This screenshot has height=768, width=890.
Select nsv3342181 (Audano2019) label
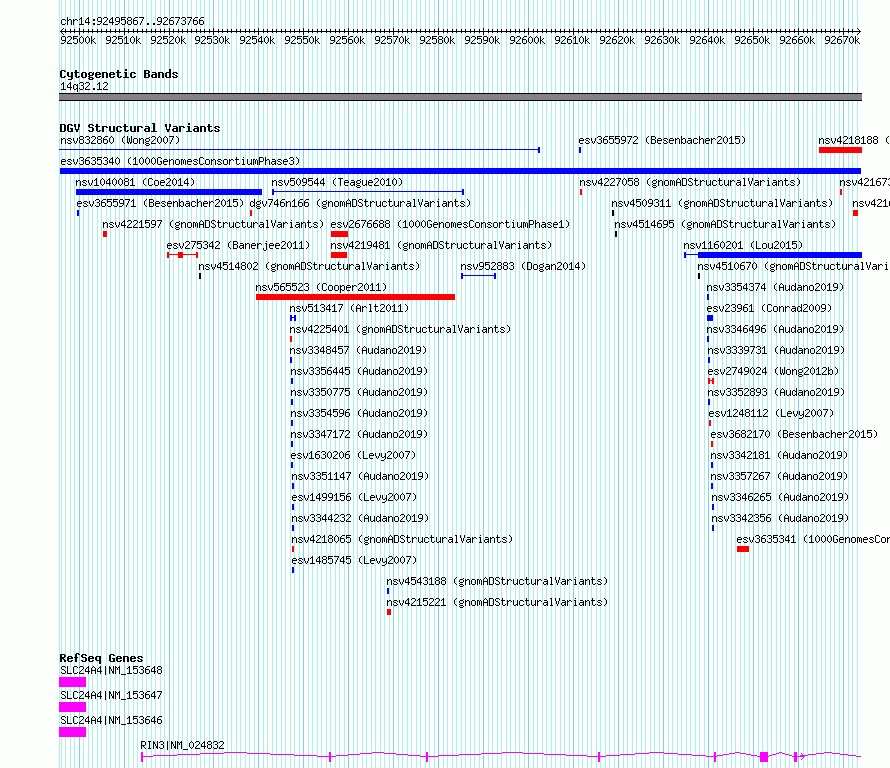click(779, 455)
